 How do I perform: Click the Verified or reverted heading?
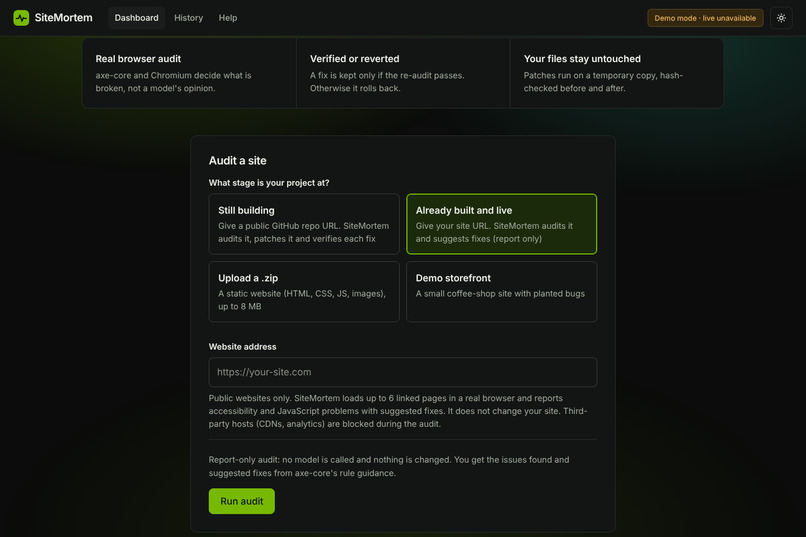point(354,59)
